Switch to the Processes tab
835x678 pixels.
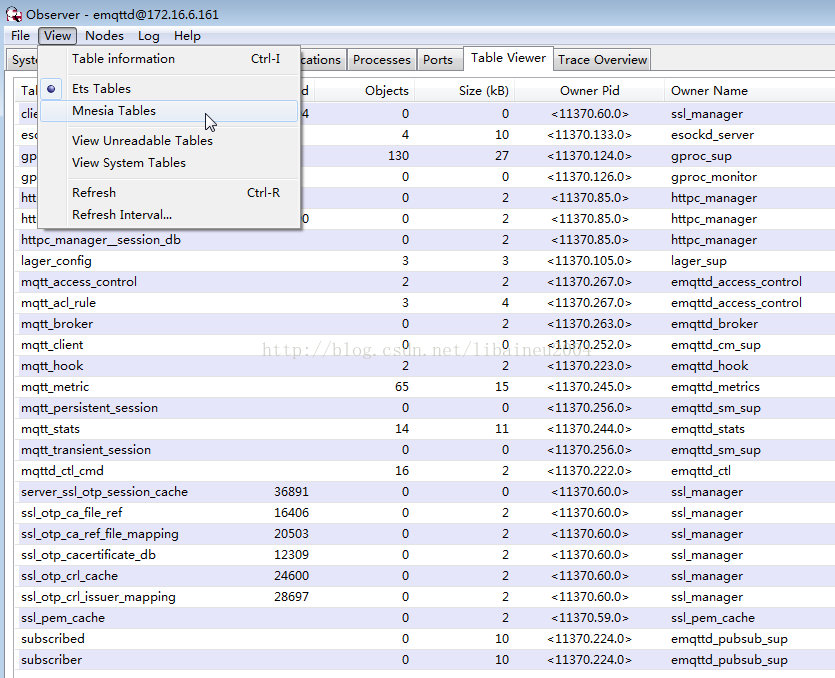(382, 60)
